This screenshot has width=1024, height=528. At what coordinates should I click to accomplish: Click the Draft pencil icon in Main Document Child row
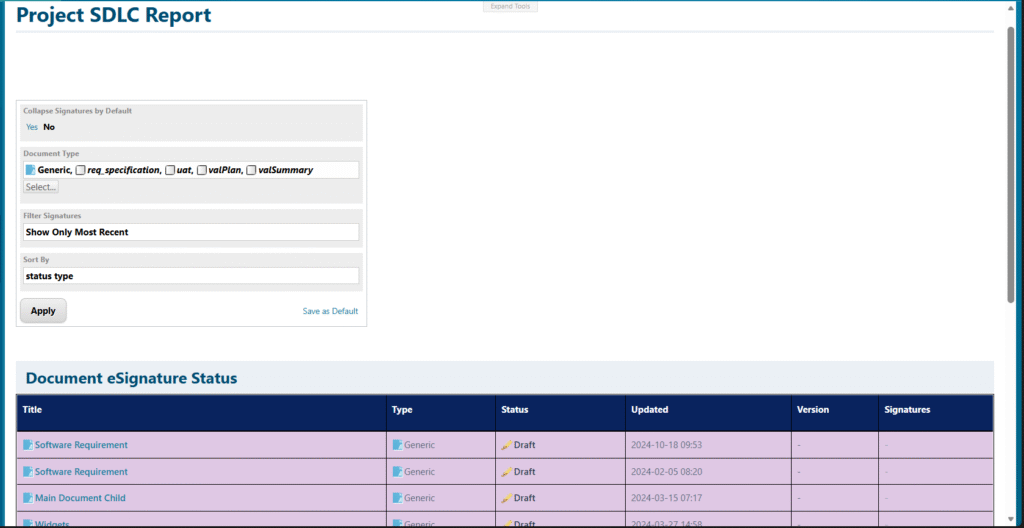pyautogui.click(x=506, y=498)
